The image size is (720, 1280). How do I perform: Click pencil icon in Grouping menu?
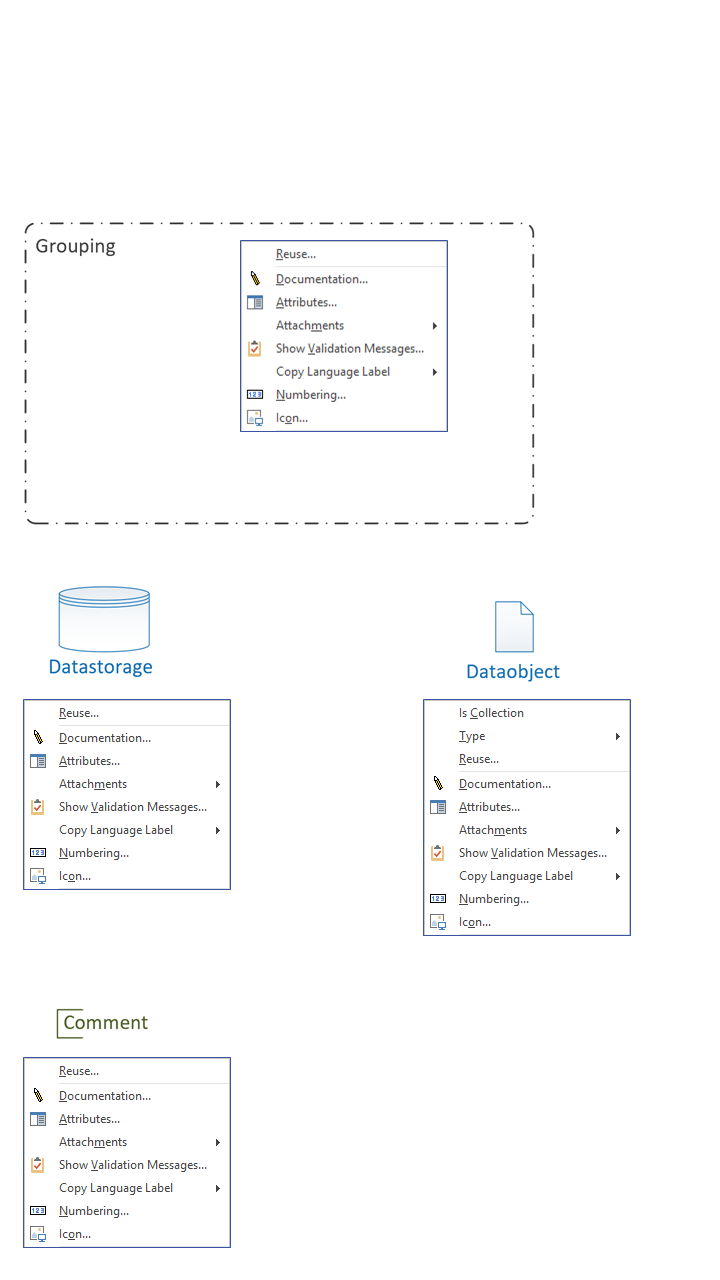255,279
